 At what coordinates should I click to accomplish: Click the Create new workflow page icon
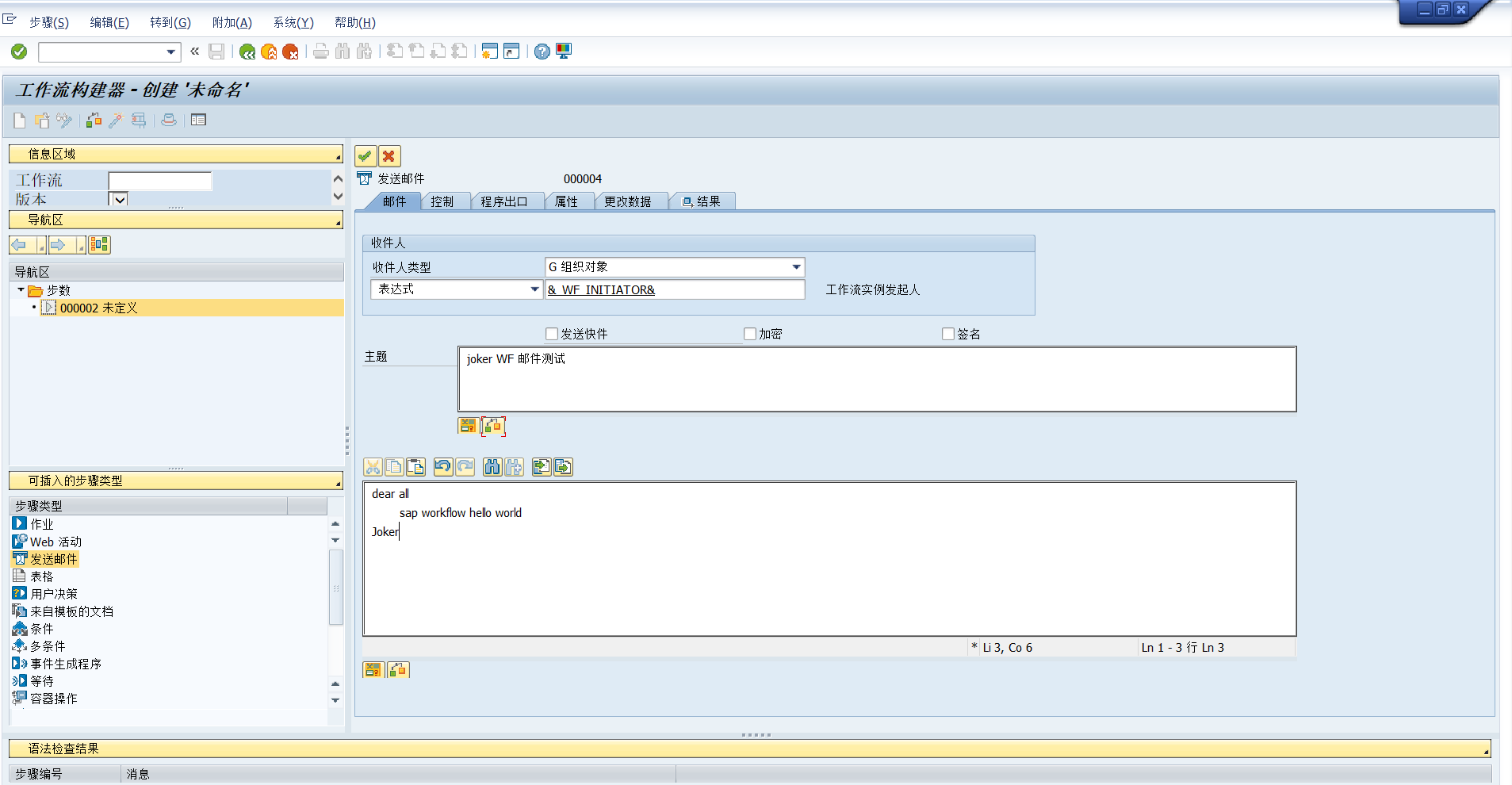[20, 121]
